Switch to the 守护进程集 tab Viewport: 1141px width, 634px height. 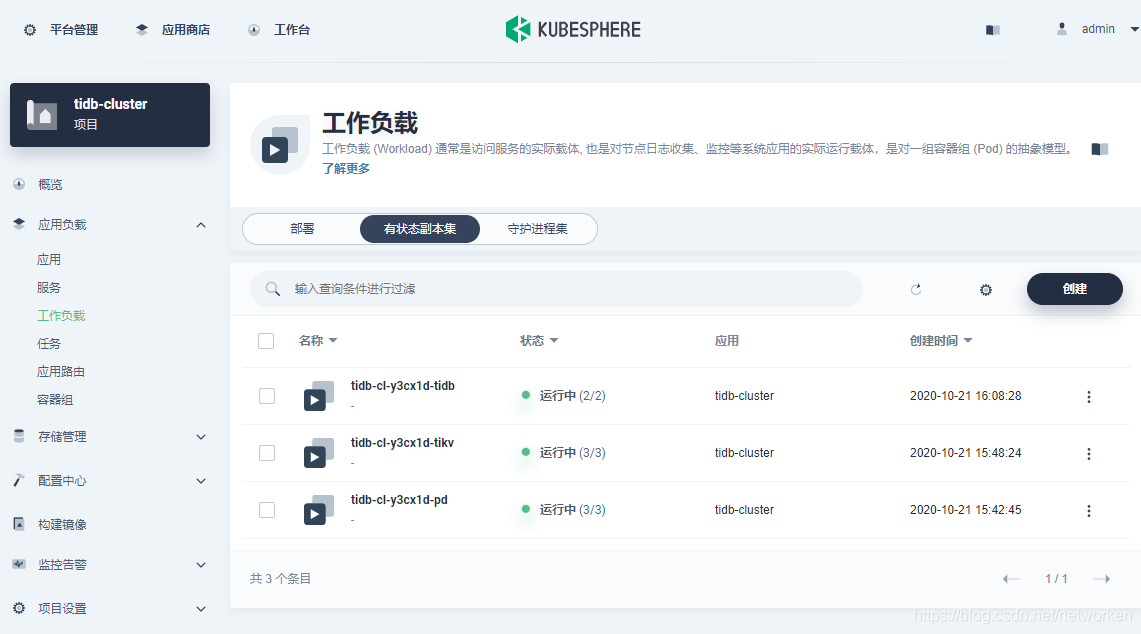[539, 229]
